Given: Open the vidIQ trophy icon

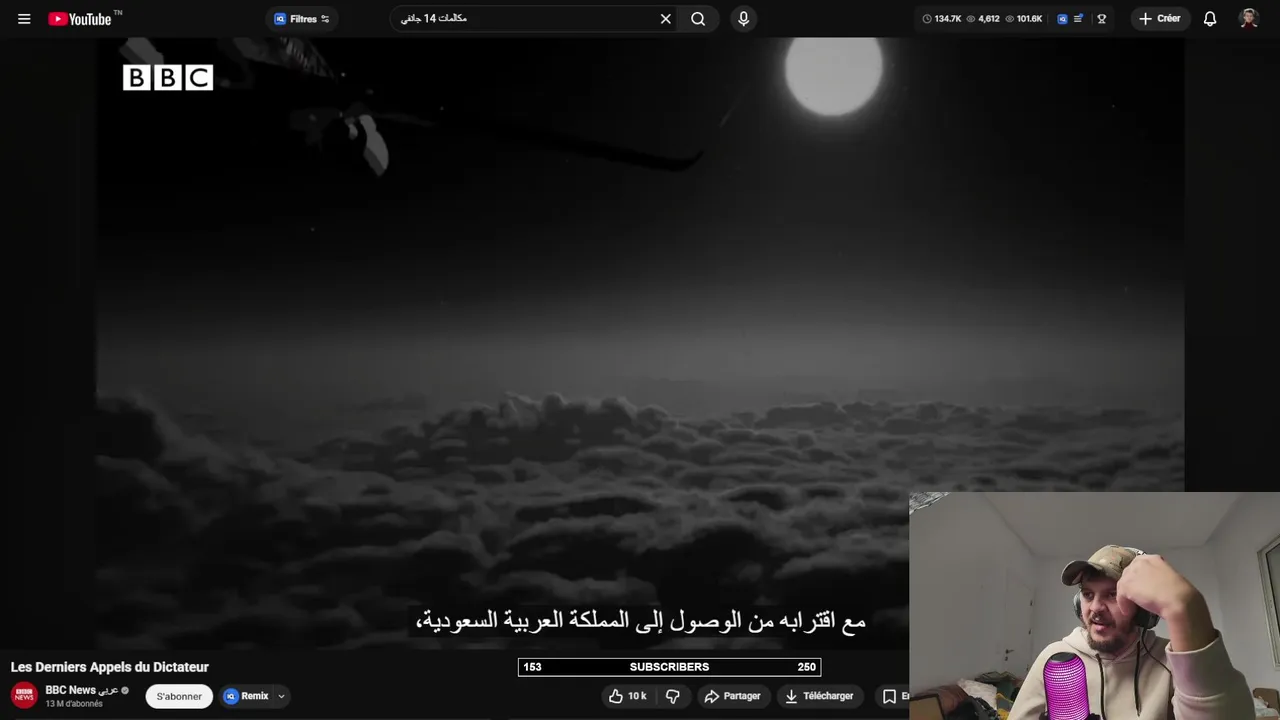Looking at the screenshot, I should pyautogui.click(x=1101, y=19).
